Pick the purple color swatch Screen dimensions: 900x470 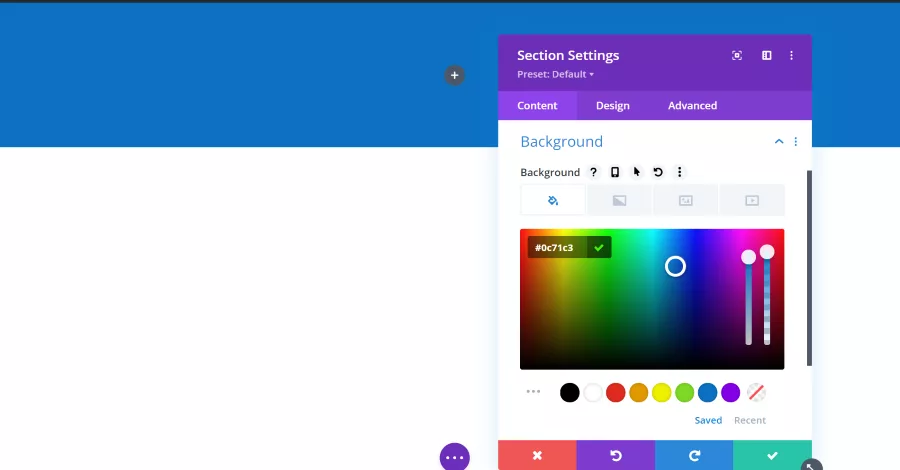(730, 393)
